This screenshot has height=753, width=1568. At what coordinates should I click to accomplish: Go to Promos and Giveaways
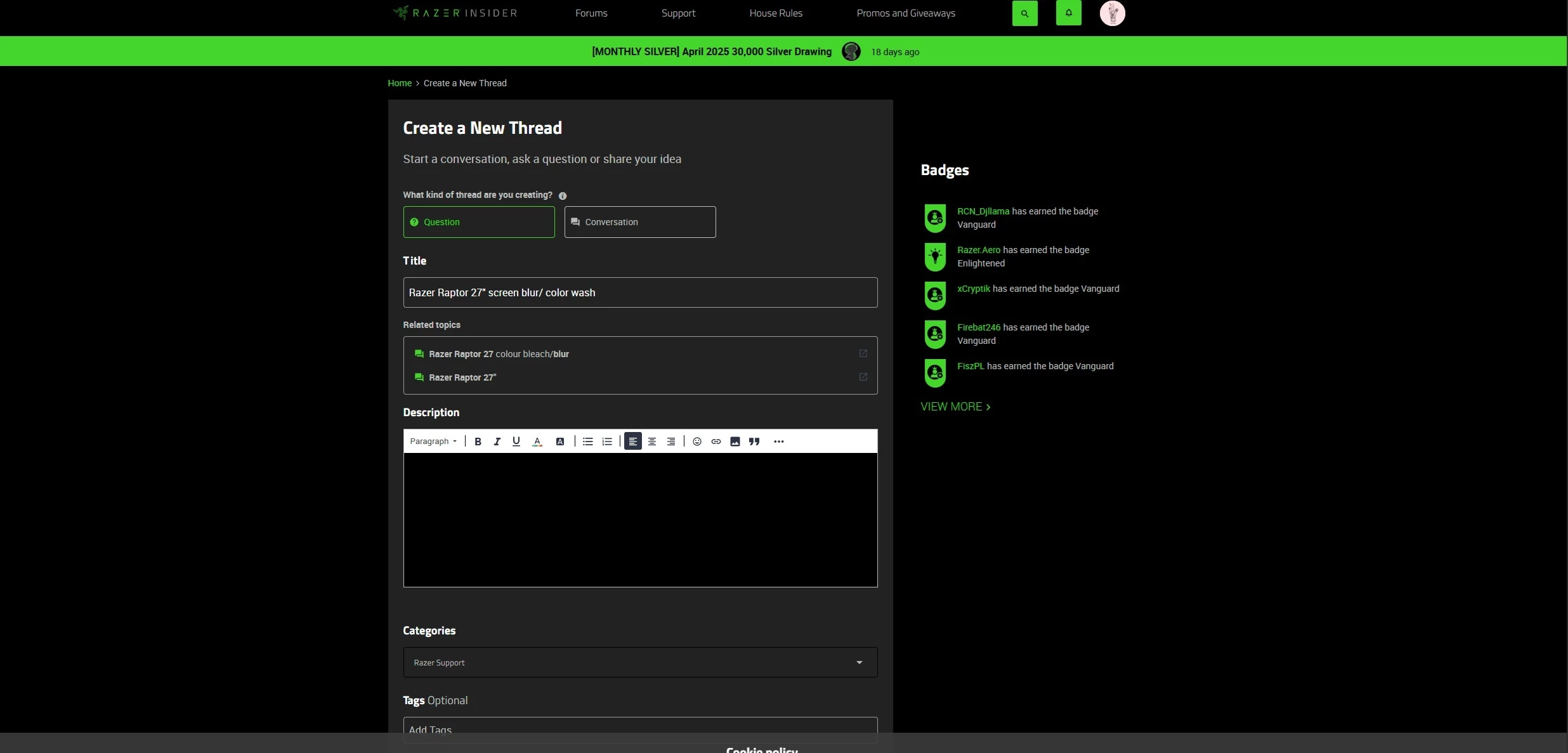905,13
